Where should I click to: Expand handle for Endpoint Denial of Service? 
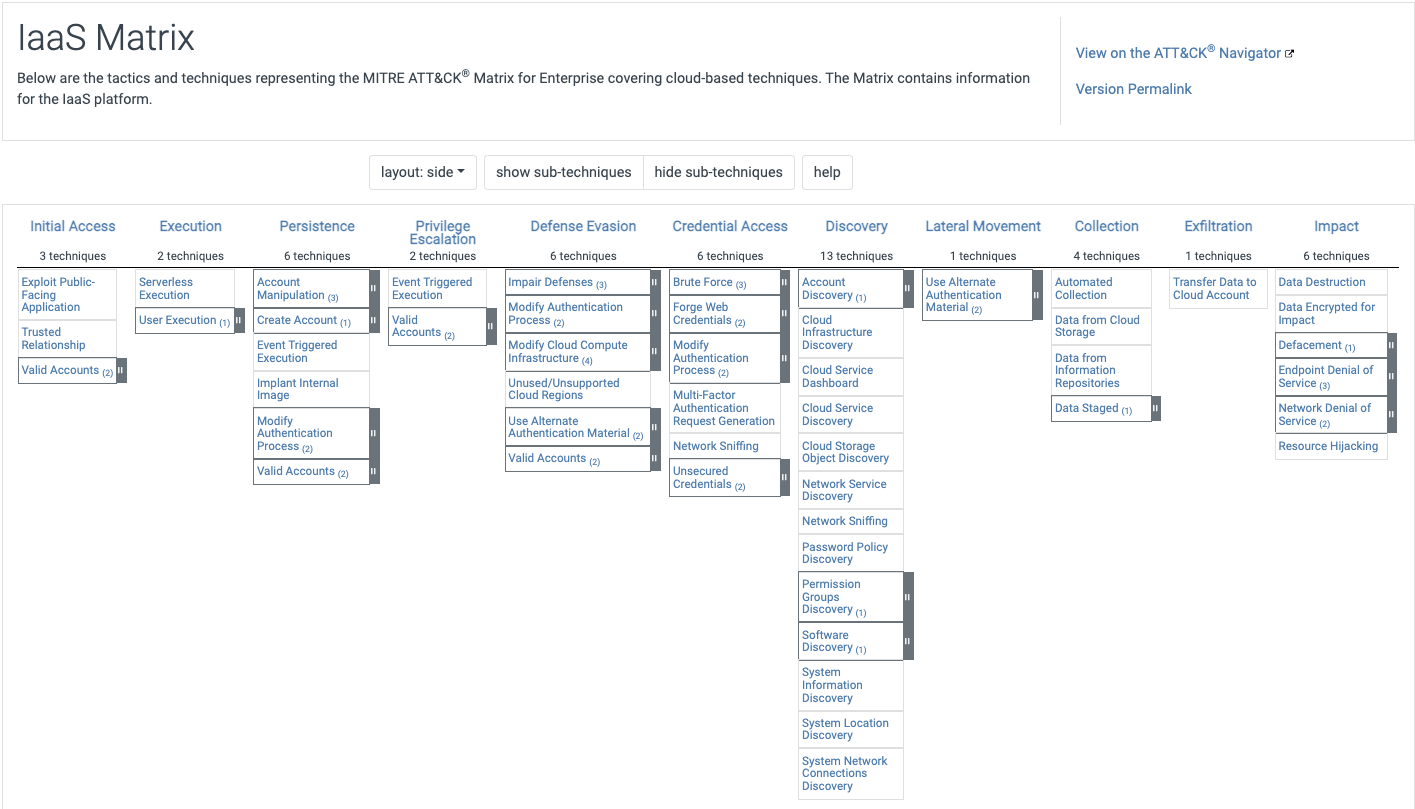(x=1391, y=377)
